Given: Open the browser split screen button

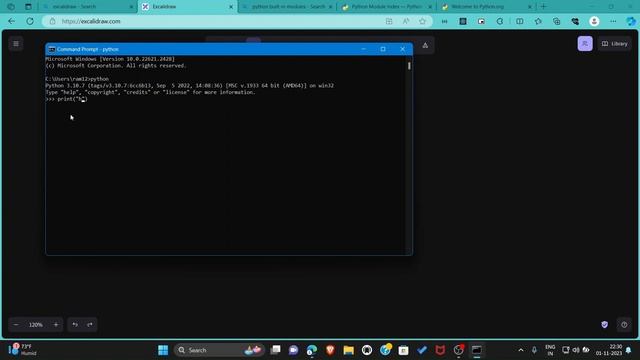Looking at the screenshot, I should pos(520,21).
